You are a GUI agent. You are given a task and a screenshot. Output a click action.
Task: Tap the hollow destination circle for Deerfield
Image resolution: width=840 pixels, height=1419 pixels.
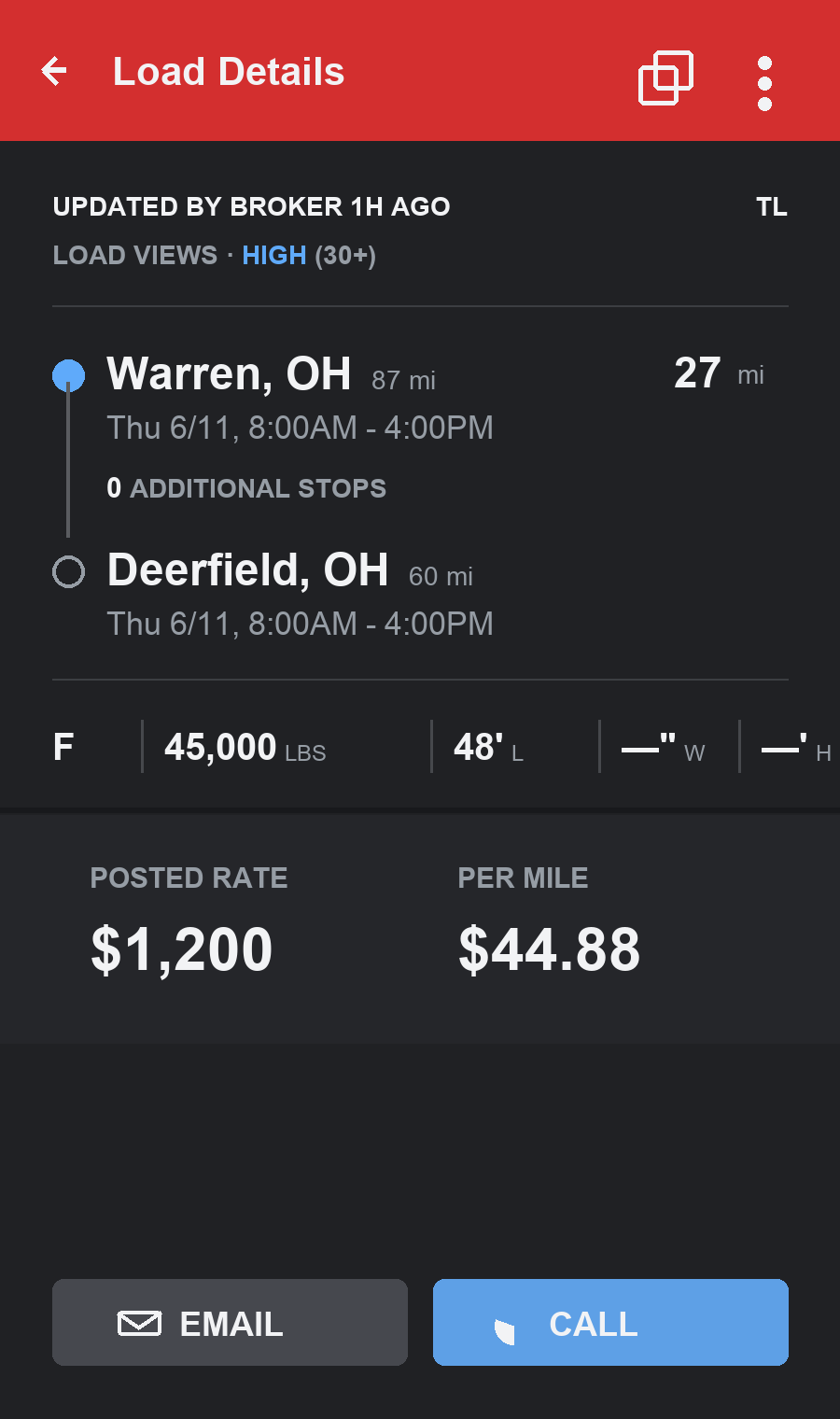(x=68, y=571)
